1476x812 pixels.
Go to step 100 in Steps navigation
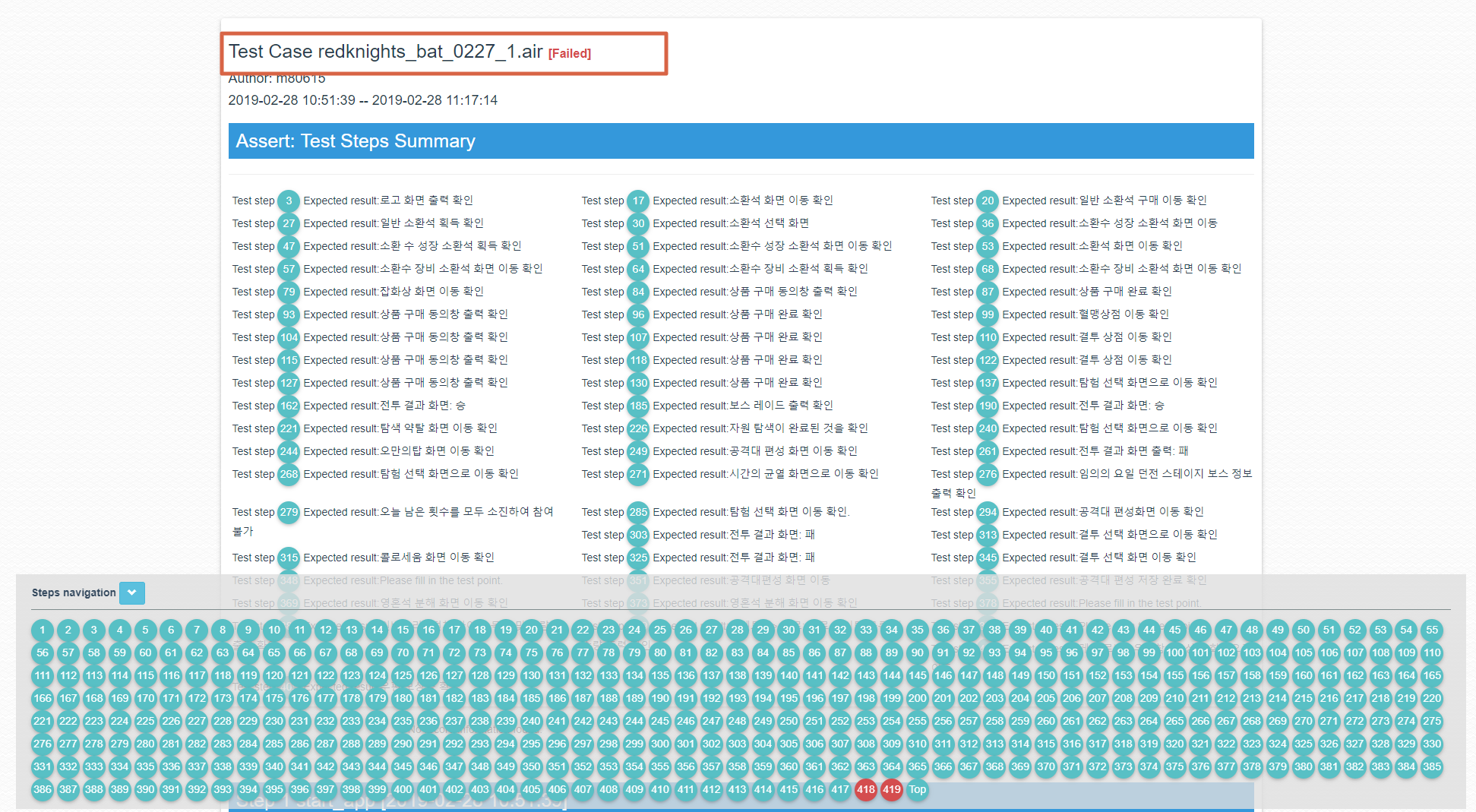[x=1175, y=652]
